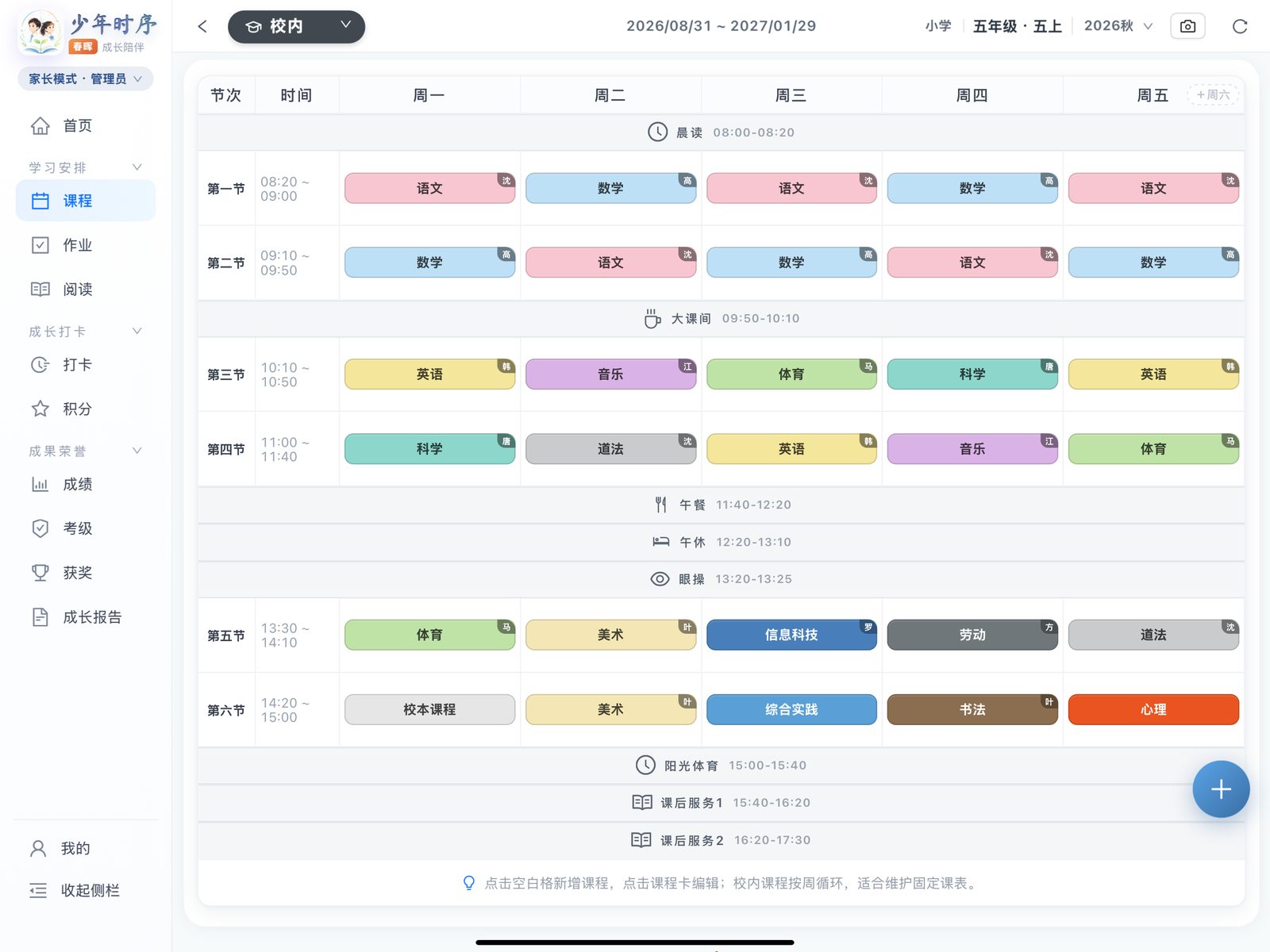
Task: Add Saturday with +周六 button
Action: point(1213,95)
